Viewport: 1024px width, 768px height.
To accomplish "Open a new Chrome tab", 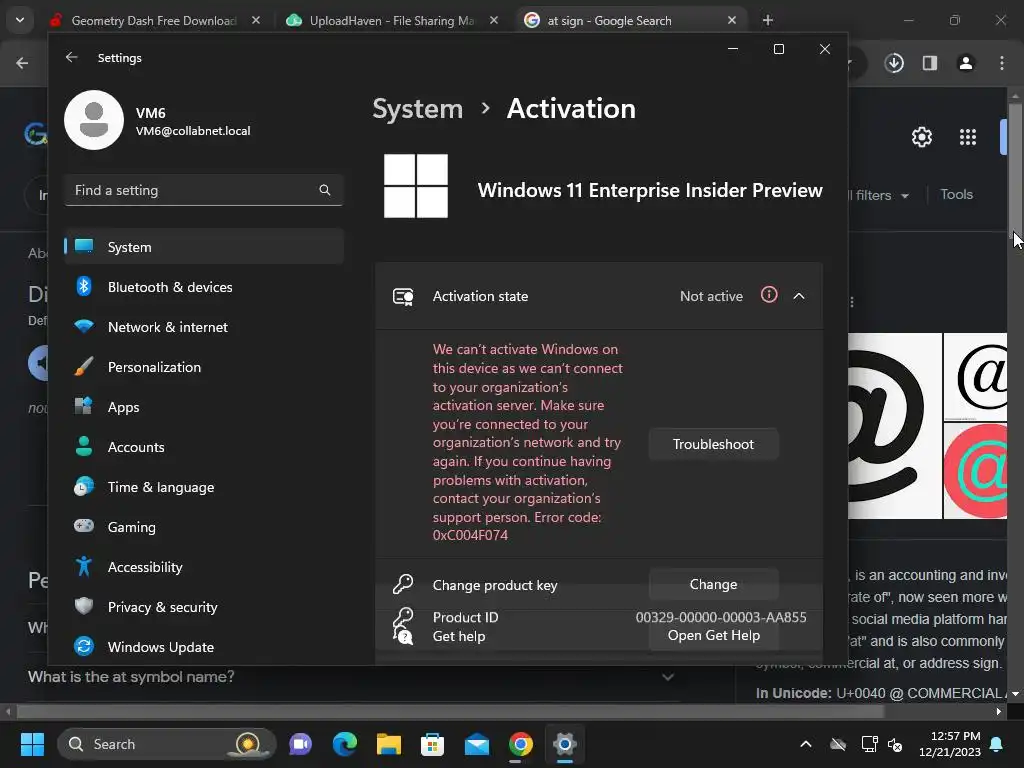I will coord(768,20).
